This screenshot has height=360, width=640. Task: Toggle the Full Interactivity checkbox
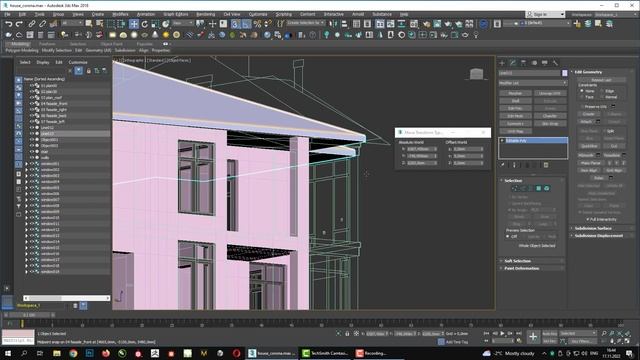point(588,219)
